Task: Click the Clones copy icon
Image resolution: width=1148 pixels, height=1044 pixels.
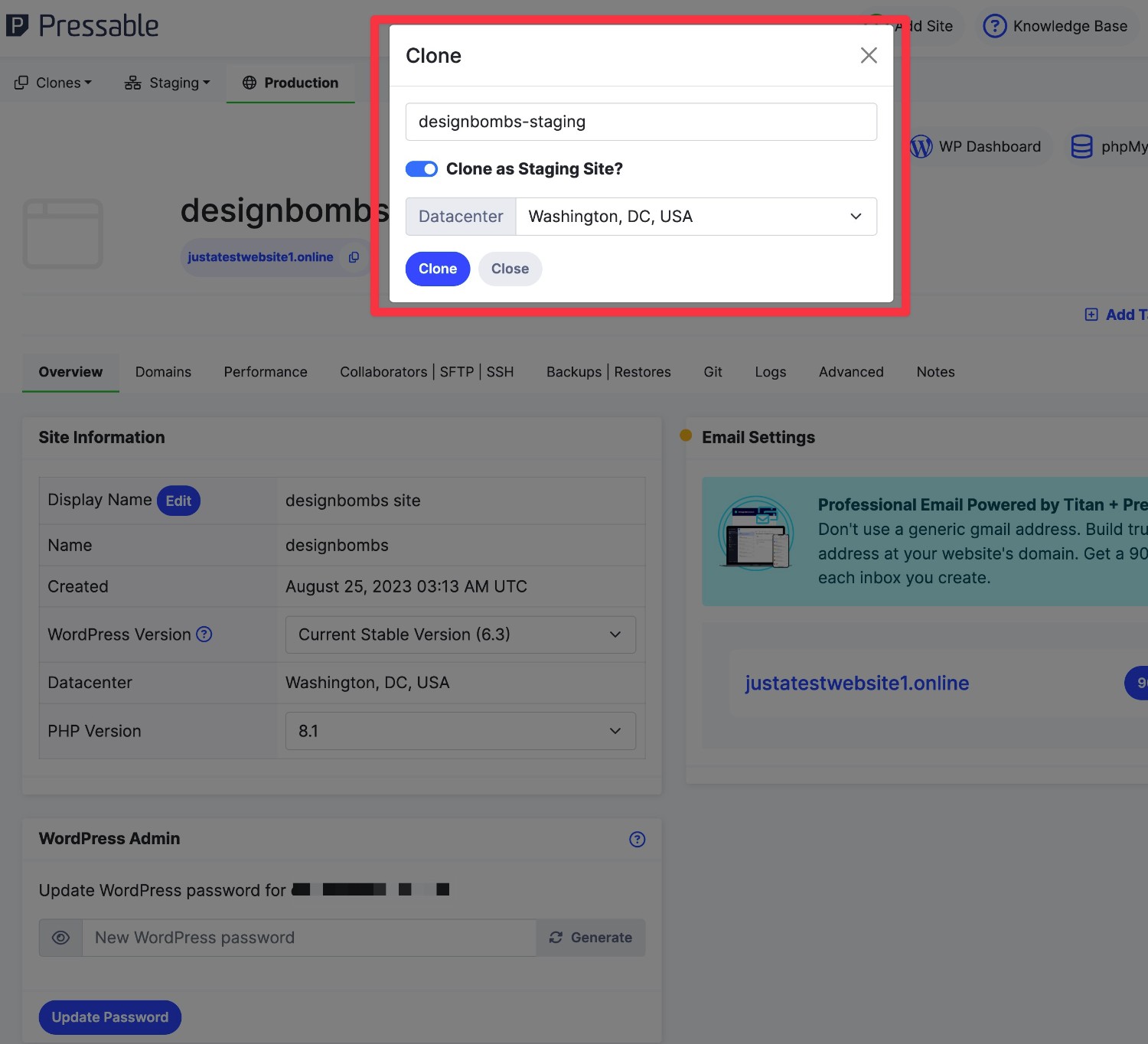Action: [21, 83]
